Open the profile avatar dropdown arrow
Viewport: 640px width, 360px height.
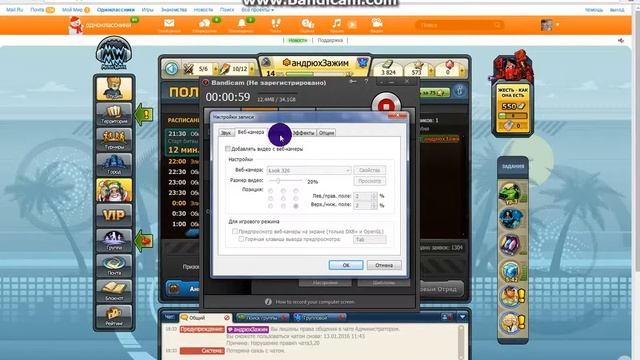tap(557, 25)
